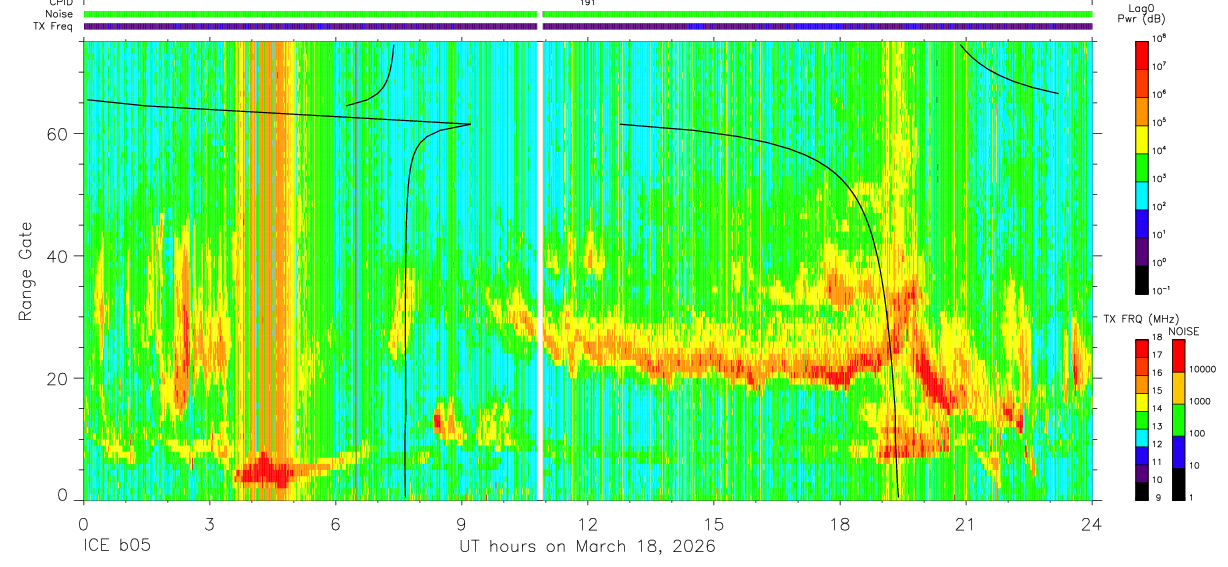The width and height of the screenshot is (1228, 567).
Task: Click the 24 tick label on the UT hours axis
Action: [1092, 523]
